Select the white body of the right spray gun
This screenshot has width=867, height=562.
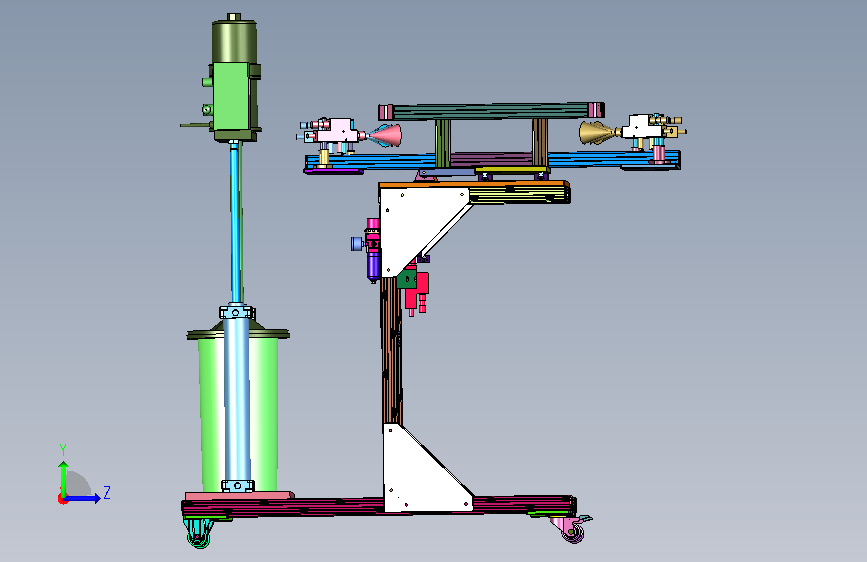coord(641,127)
